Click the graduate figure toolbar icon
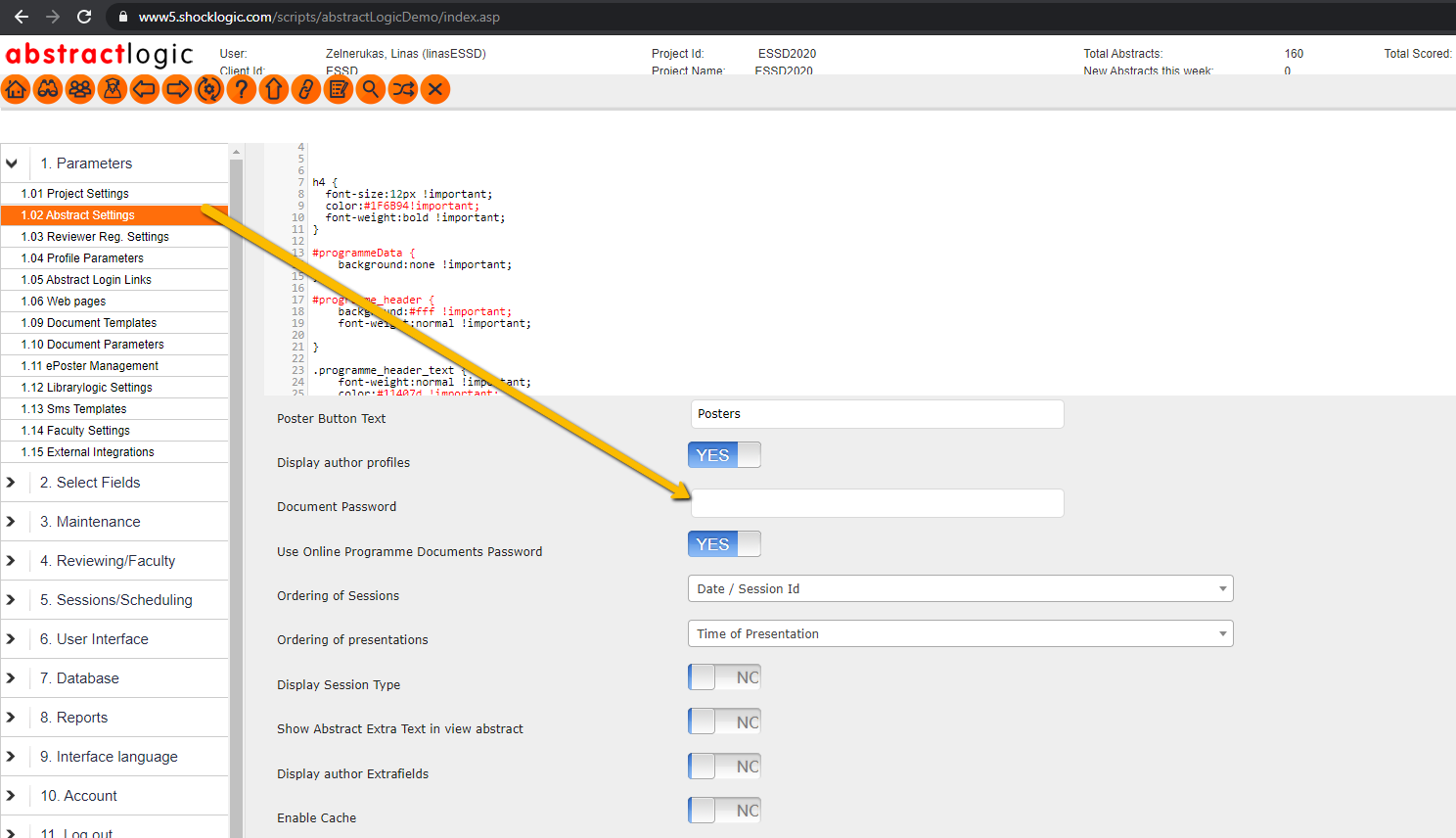 [x=113, y=90]
